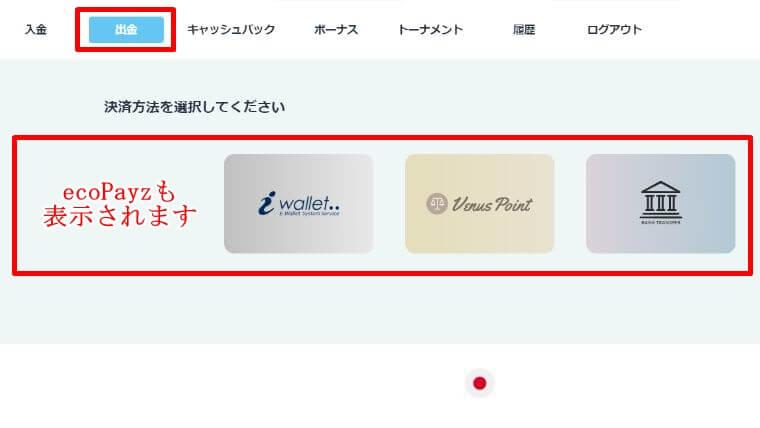Click the 決済方法を選択してください heading
This screenshot has width=760, height=428.
pos(194,107)
